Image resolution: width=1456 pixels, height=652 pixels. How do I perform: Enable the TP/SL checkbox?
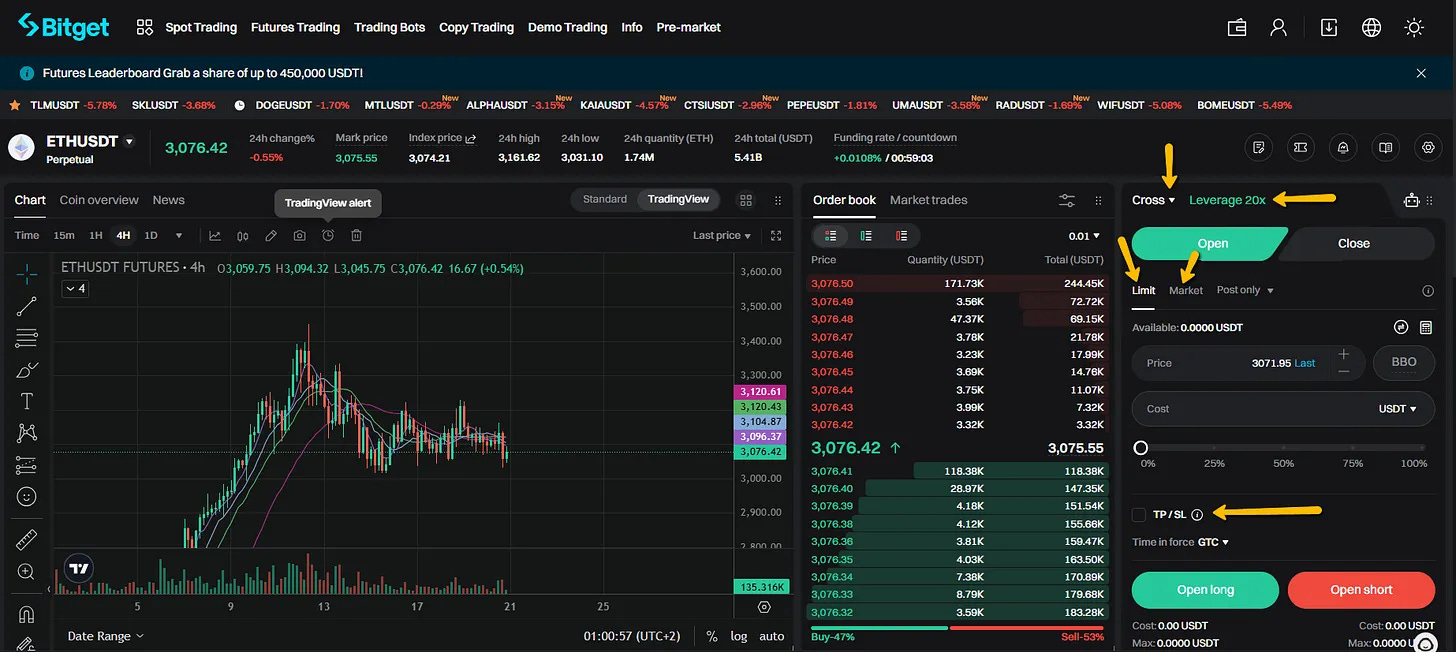pyautogui.click(x=1138, y=514)
